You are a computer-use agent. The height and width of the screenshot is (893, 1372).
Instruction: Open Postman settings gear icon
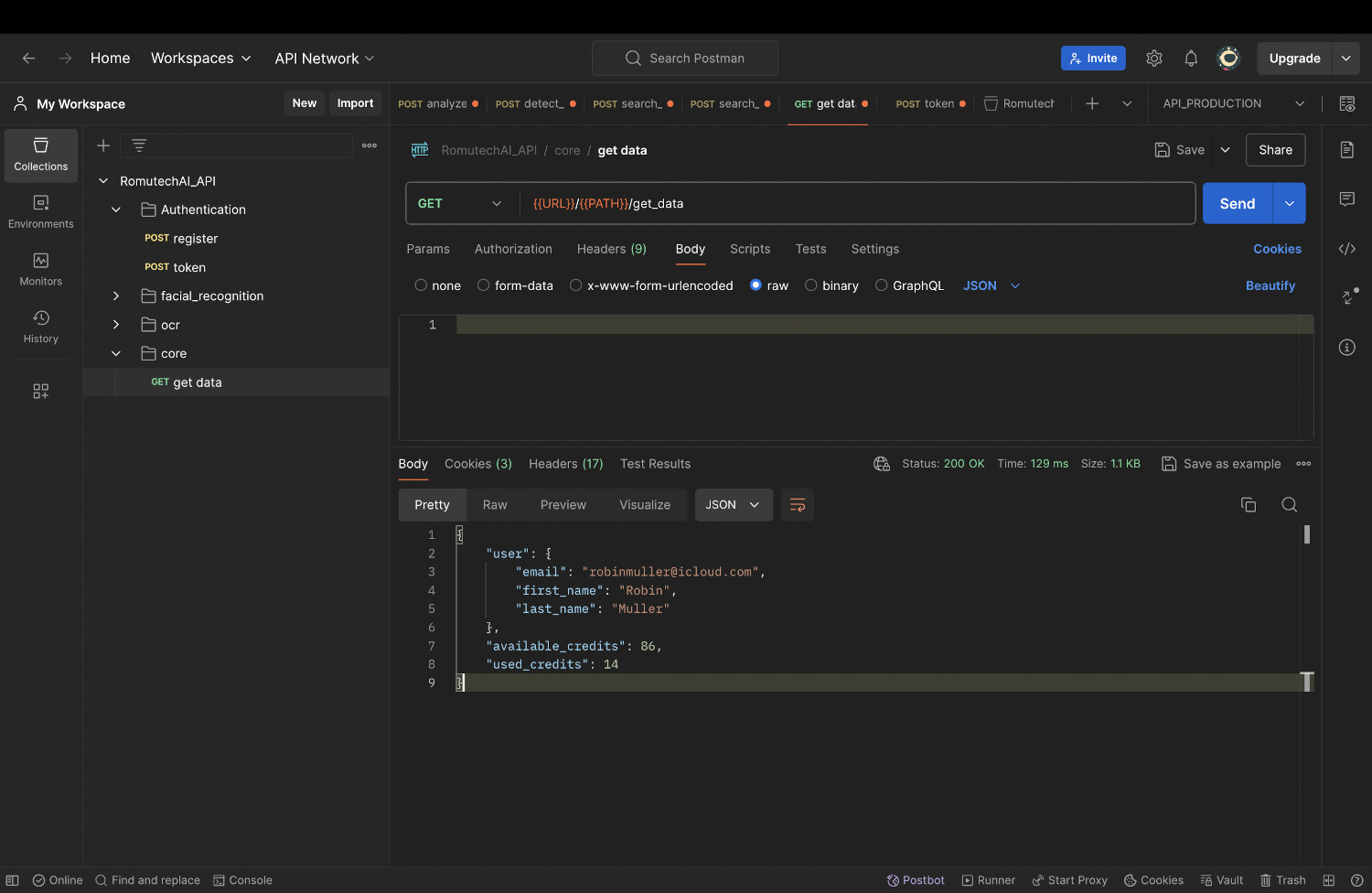click(1154, 59)
